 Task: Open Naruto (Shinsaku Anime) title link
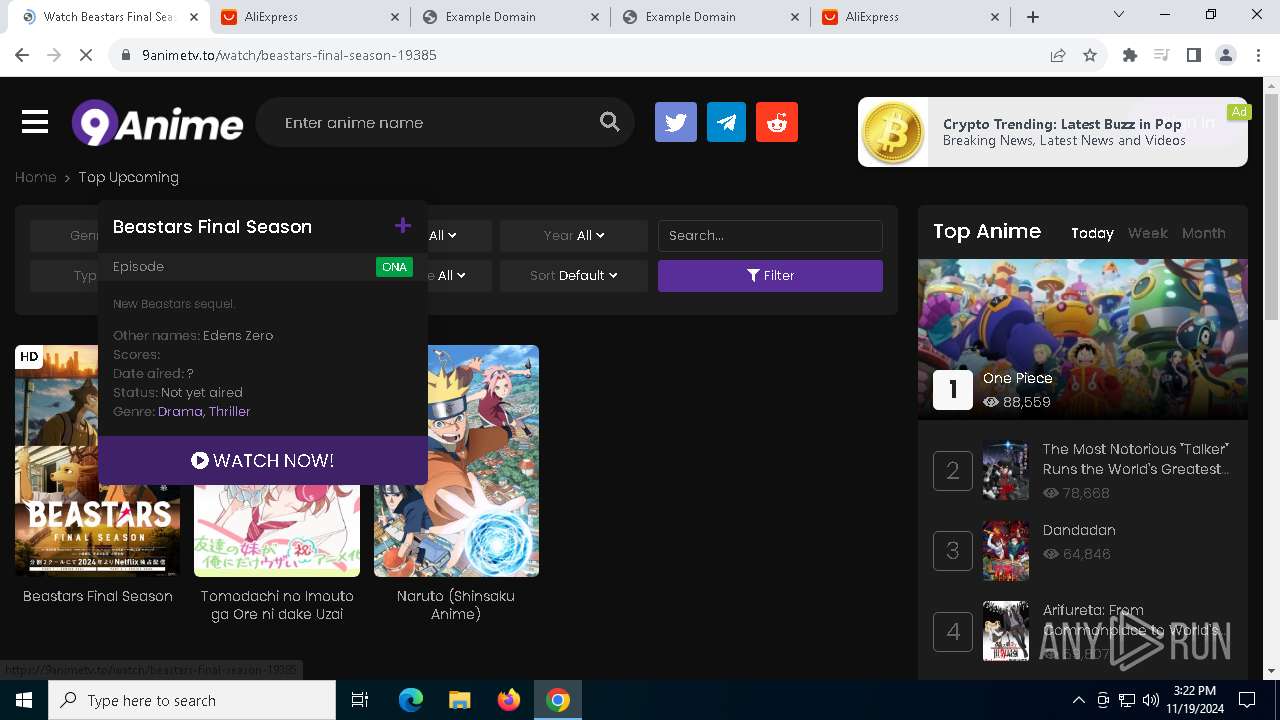point(456,605)
